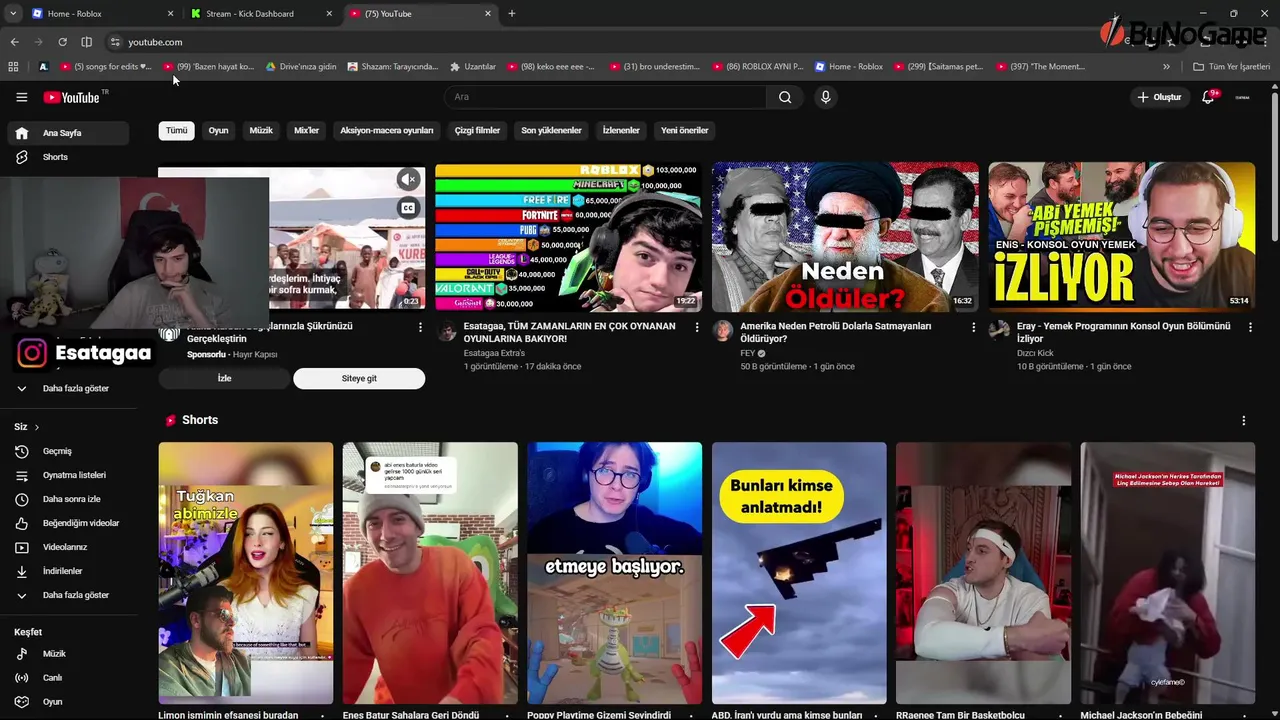Open more options for Eray video
The height and width of the screenshot is (720, 1280).
(x=1250, y=327)
